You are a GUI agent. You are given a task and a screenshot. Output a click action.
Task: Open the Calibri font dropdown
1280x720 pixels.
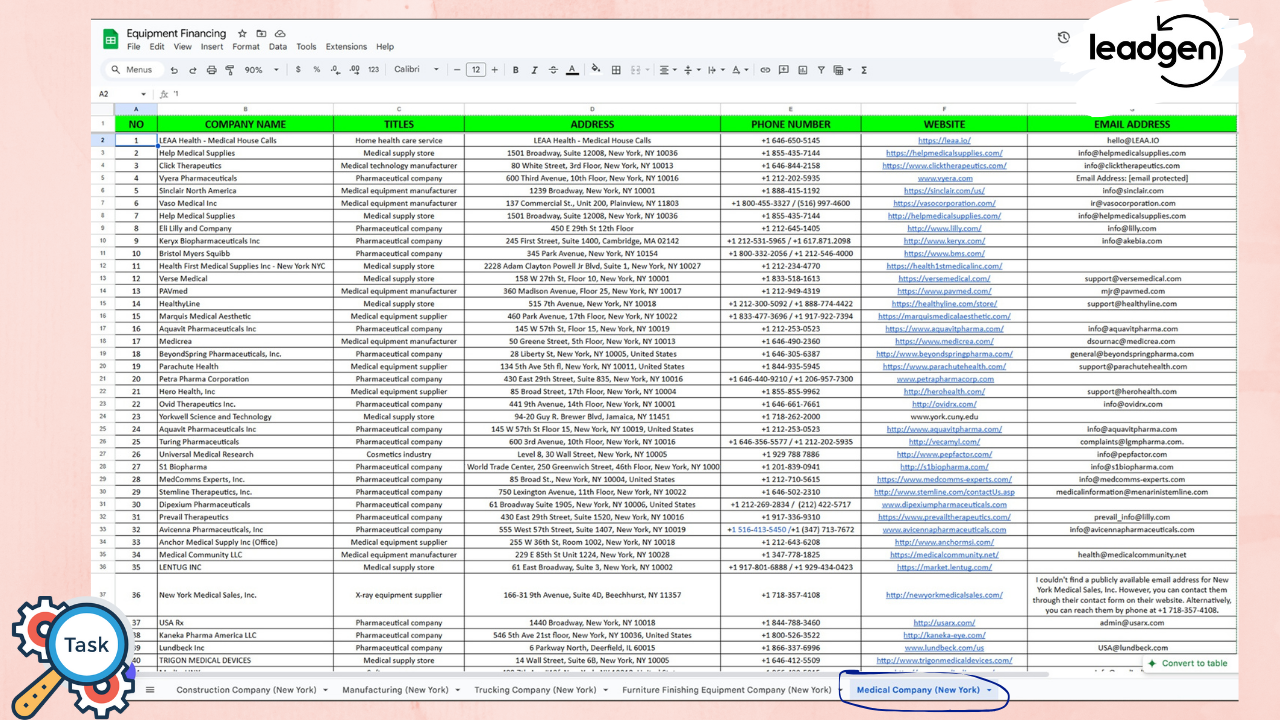pyautogui.click(x=416, y=70)
